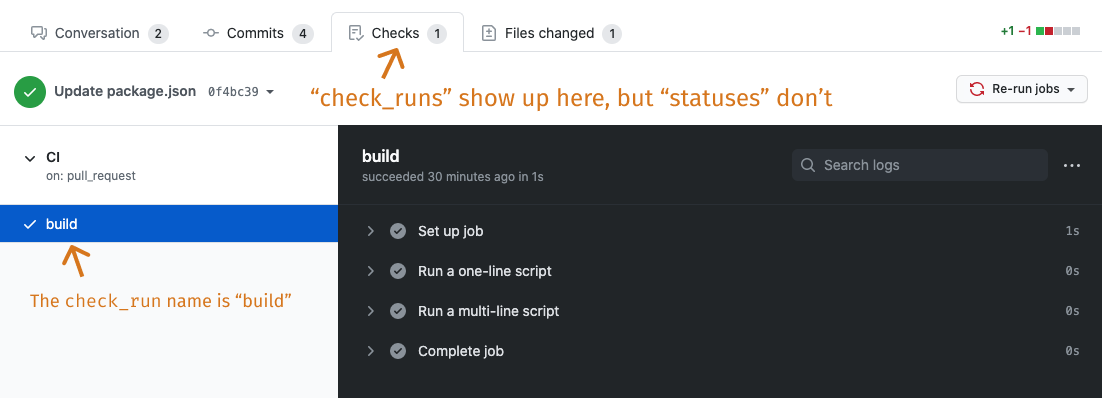Click the Set up job step label
The width and height of the screenshot is (1102, 398).
point(450,231)
